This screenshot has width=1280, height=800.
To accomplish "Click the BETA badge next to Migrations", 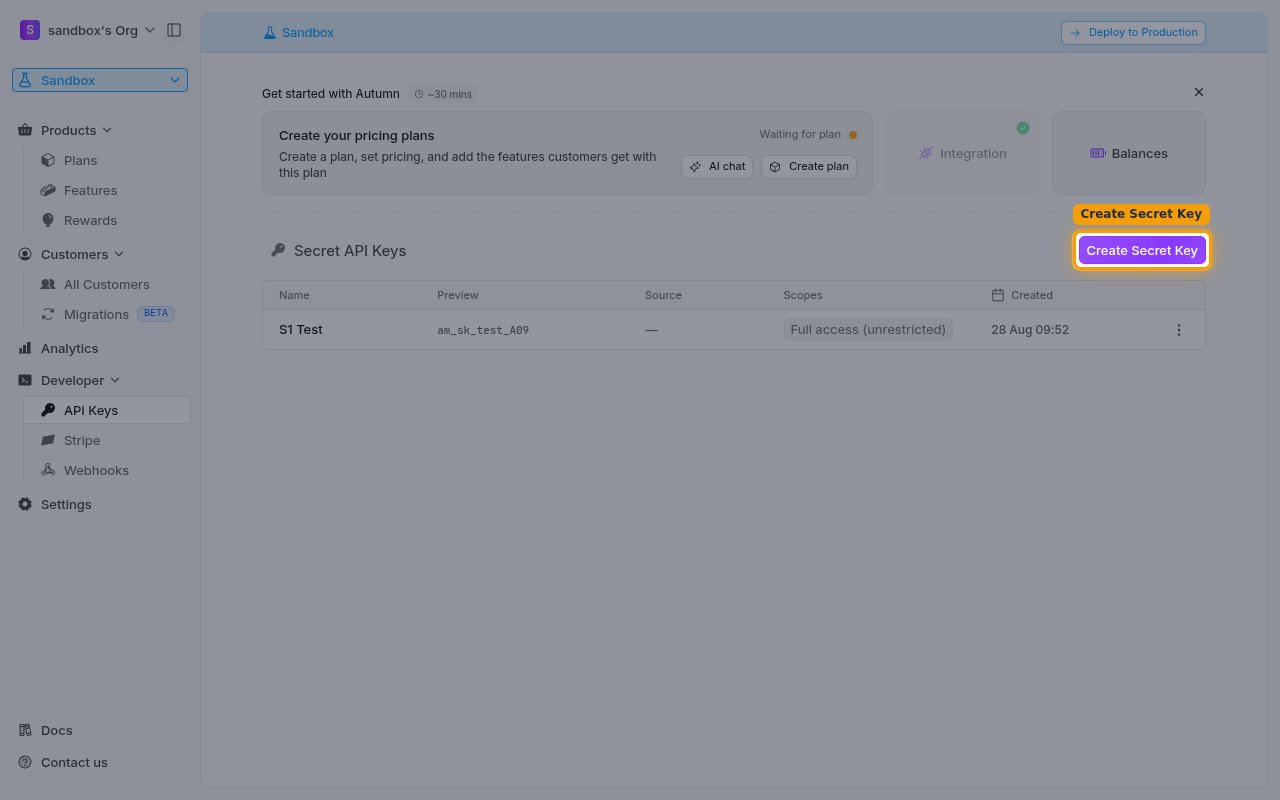I will point(156,313).
